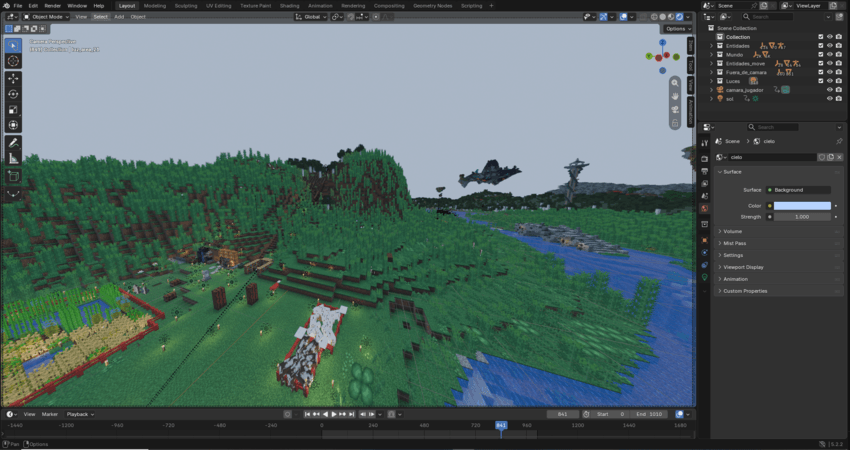This screenshot has height=450, width=850.
Task: Activate the Transform tool
Action: (x=13, y=125)
